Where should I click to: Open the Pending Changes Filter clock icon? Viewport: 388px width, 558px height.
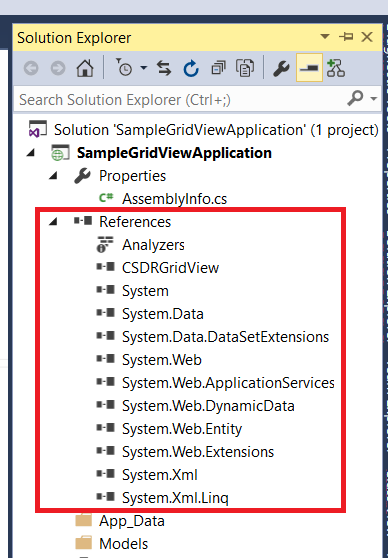124,67
